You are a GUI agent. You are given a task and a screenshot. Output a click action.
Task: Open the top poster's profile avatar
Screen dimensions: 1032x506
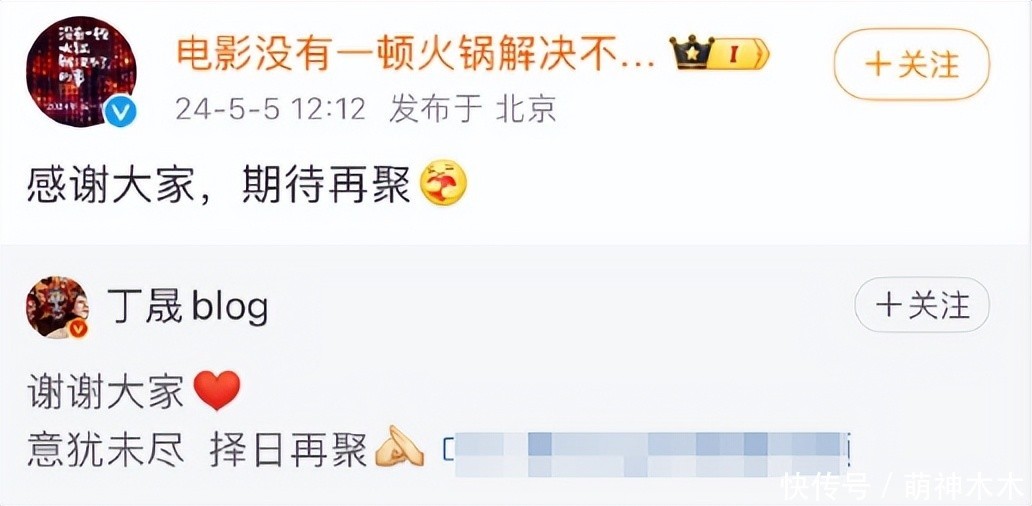click(x=81, y=71)
